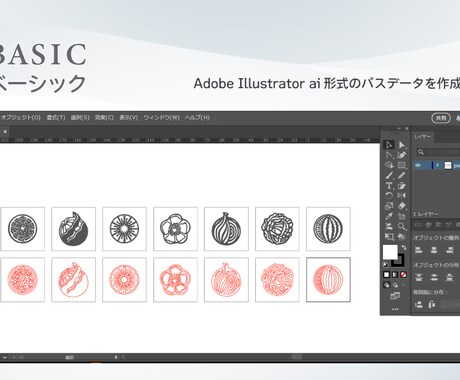Open Edit Toolbar three-dots button

pyautogui.click(x=395, y=309)
